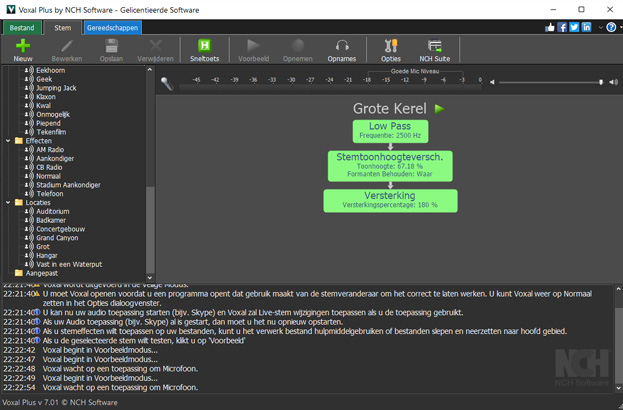
Task: Open Opties tools icon
Action: 391,46
